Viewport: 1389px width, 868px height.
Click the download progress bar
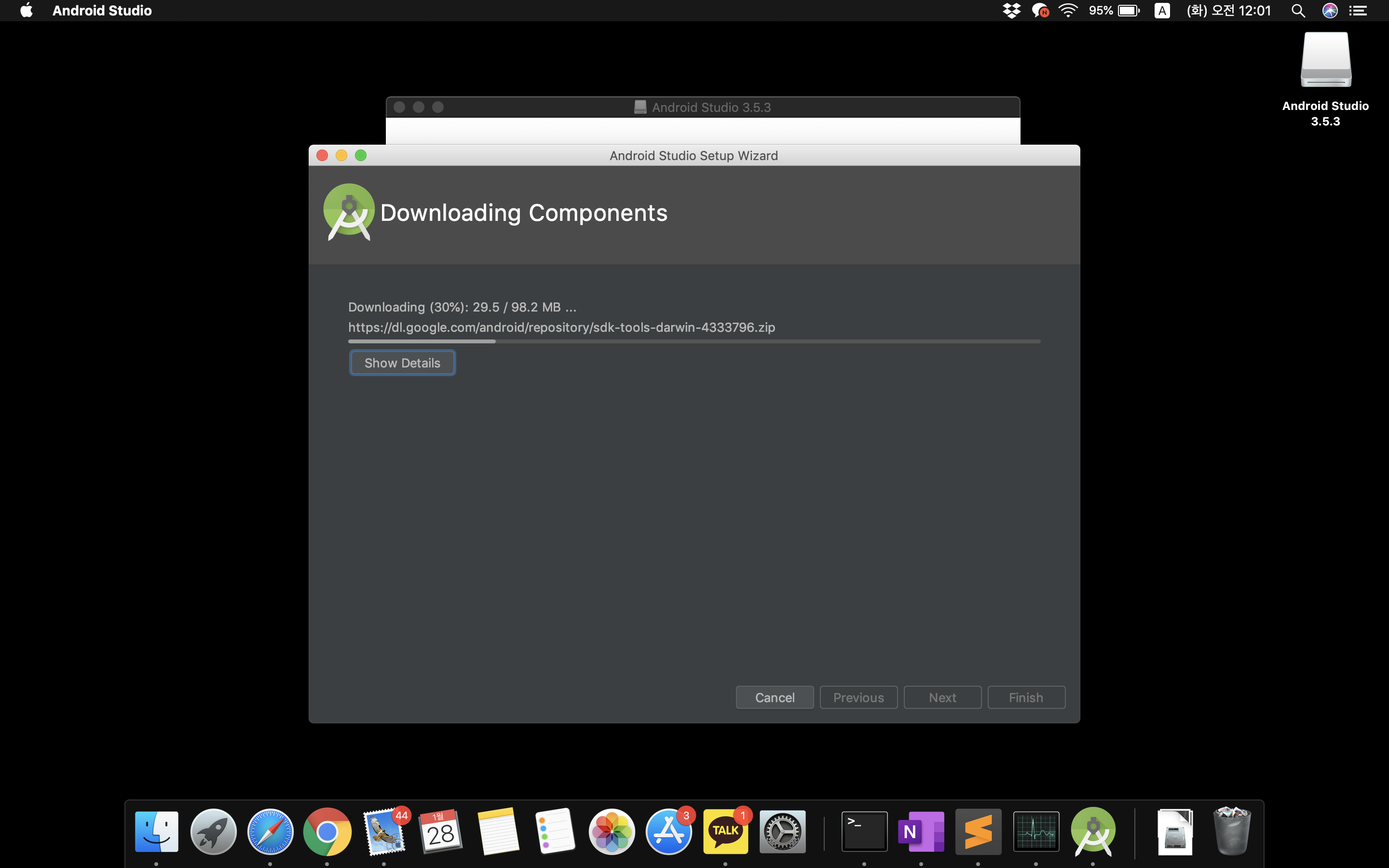(x=694, y=341)
